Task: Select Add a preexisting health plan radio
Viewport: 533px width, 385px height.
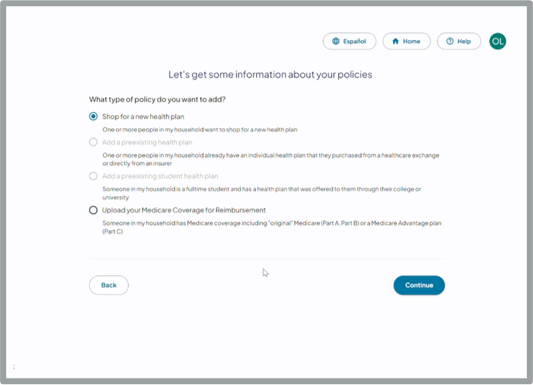Action: tap(93, 142)
